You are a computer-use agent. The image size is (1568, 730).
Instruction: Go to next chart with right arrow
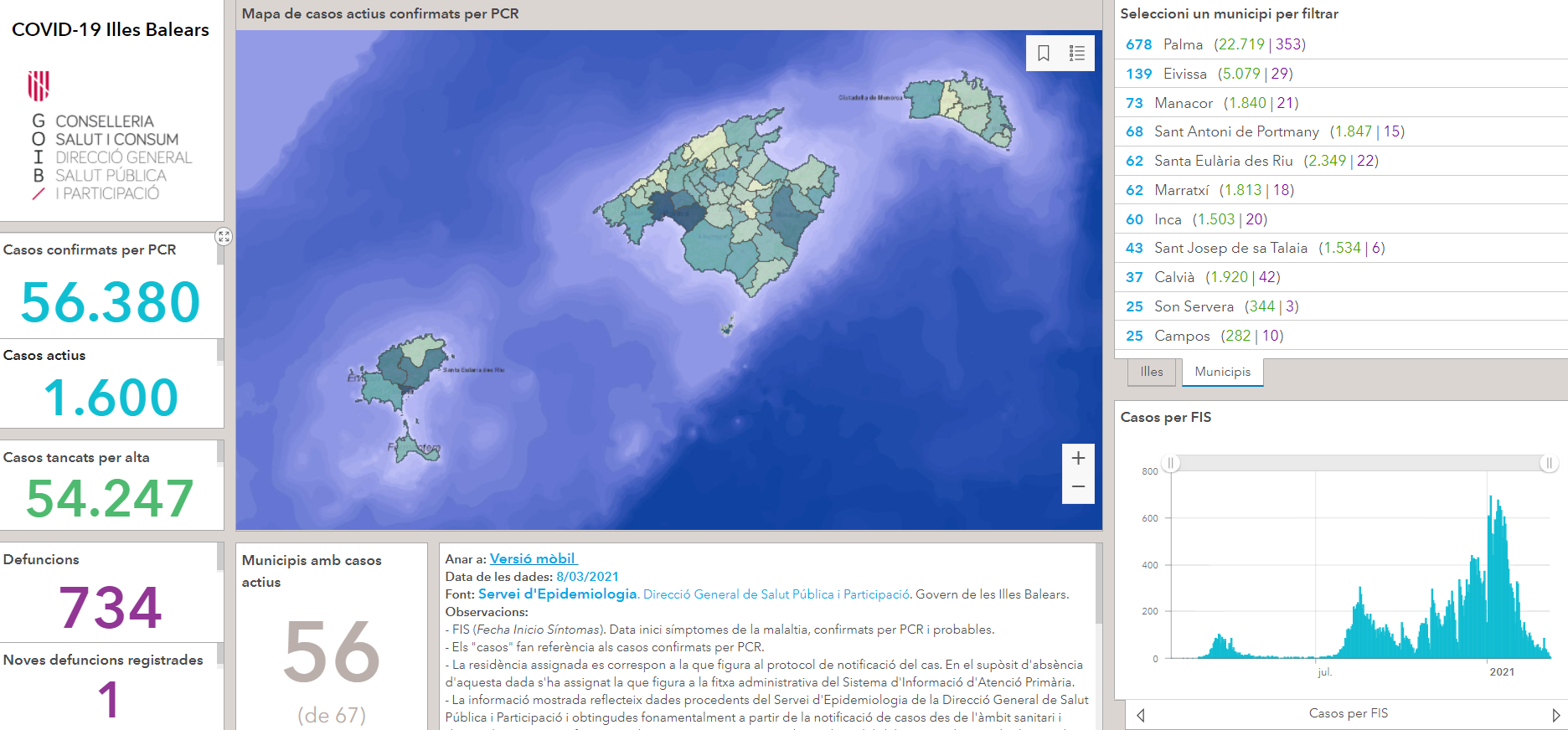coord(1555,715)
